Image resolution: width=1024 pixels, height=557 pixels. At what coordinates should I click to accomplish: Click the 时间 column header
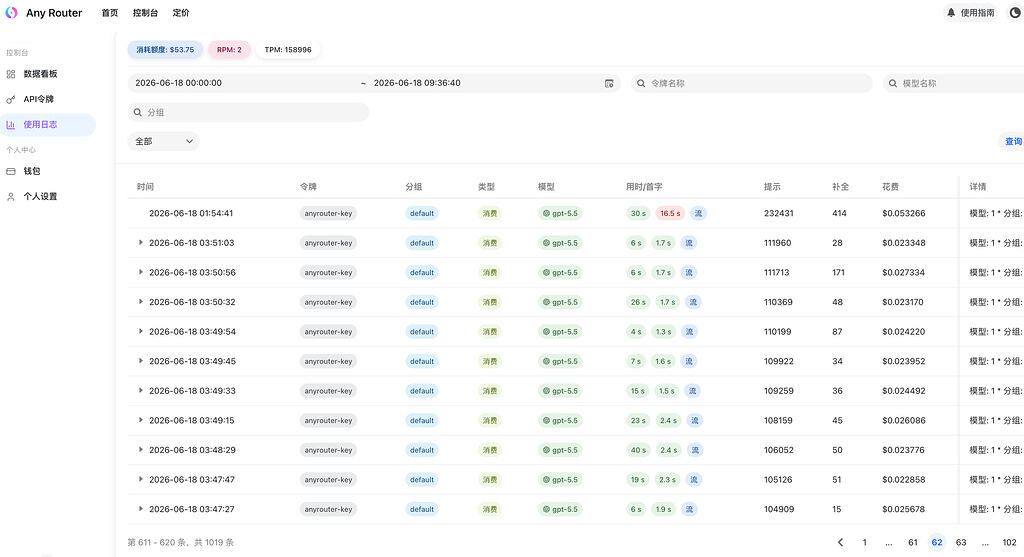(145, 187)
